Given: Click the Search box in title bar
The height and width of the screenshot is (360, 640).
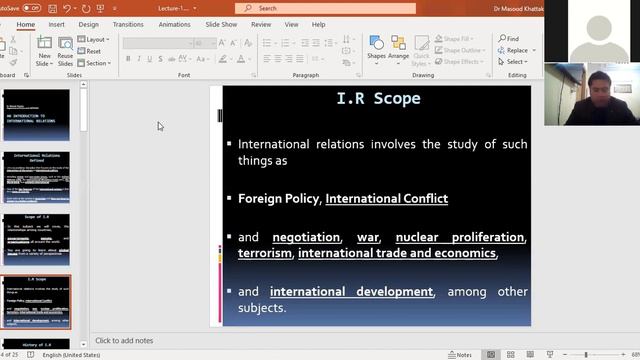Looking at the screenshot, I should (x=325, y=8).
